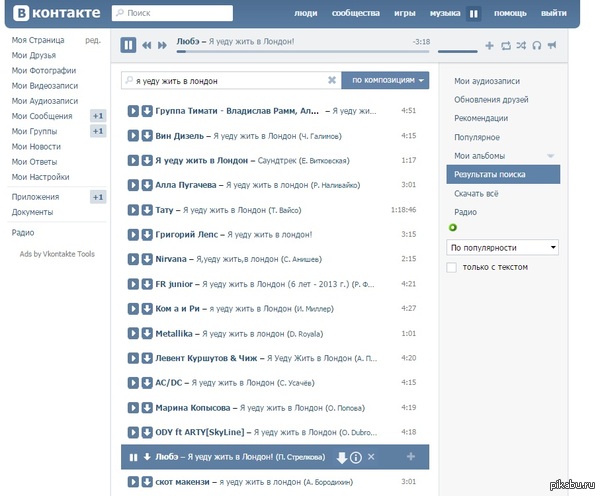This screenshot has width=600, height=496.
Task: Open Рекомендации section
Action: pos(481,118)
